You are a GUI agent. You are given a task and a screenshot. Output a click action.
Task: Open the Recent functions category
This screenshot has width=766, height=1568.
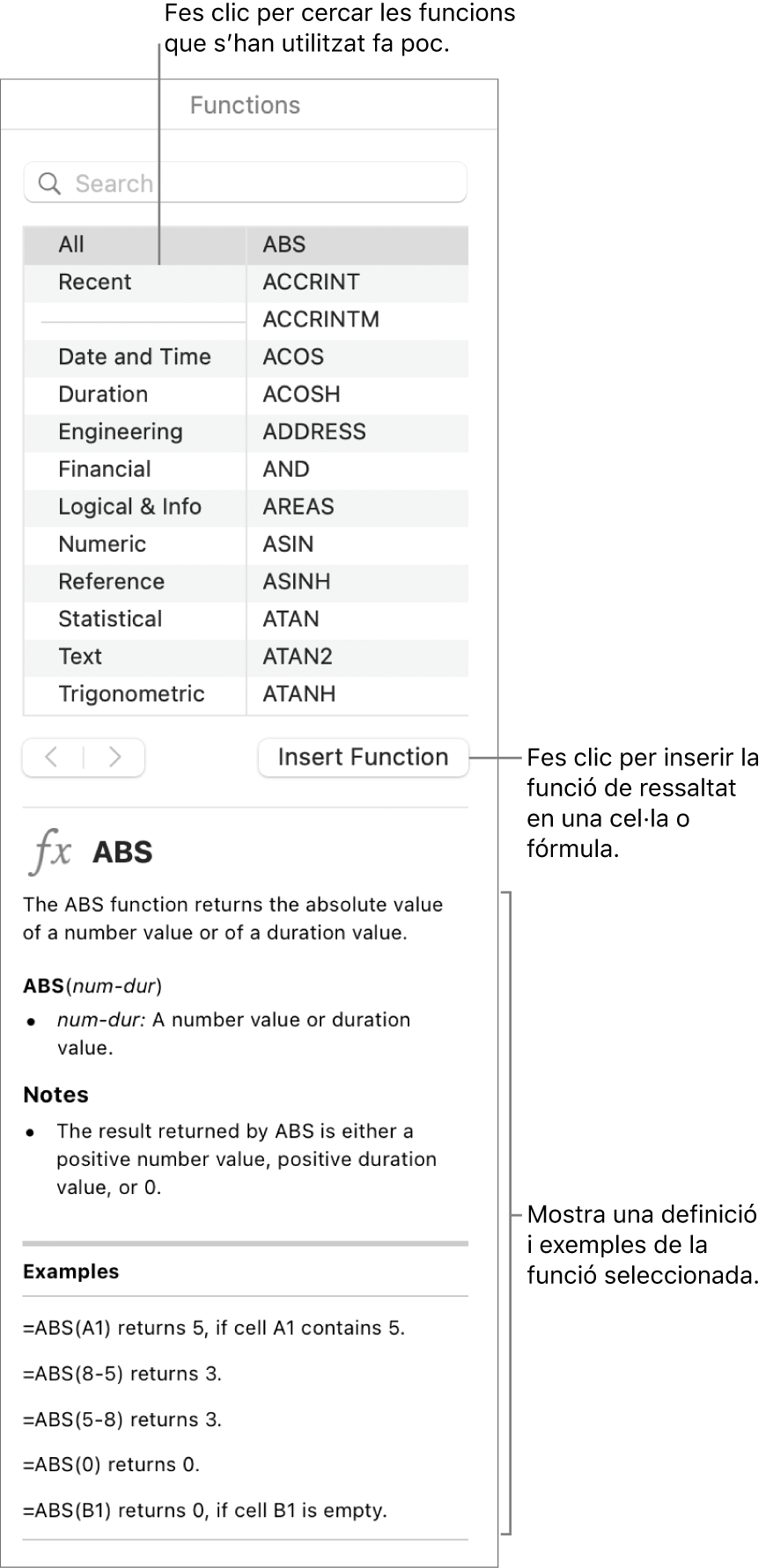coord(94,282)
